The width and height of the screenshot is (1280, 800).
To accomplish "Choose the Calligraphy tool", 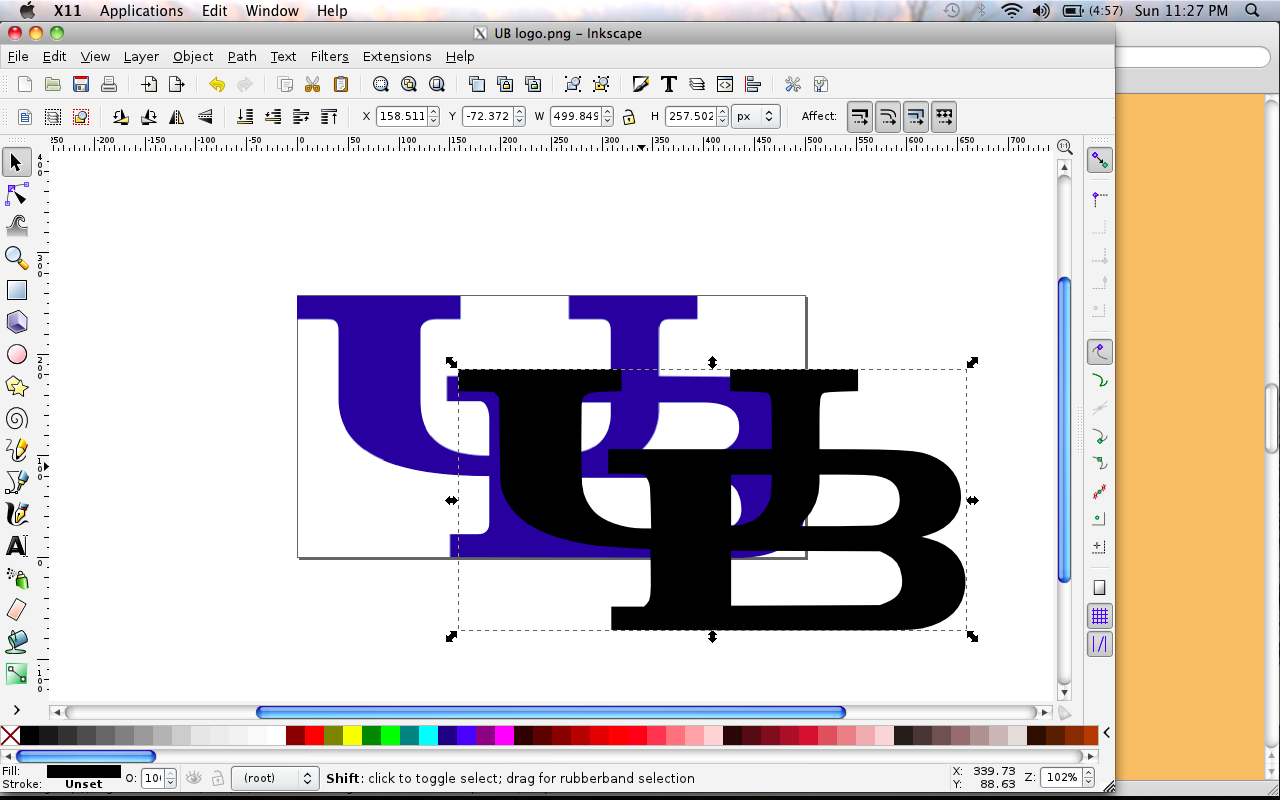I will (17, 514).
